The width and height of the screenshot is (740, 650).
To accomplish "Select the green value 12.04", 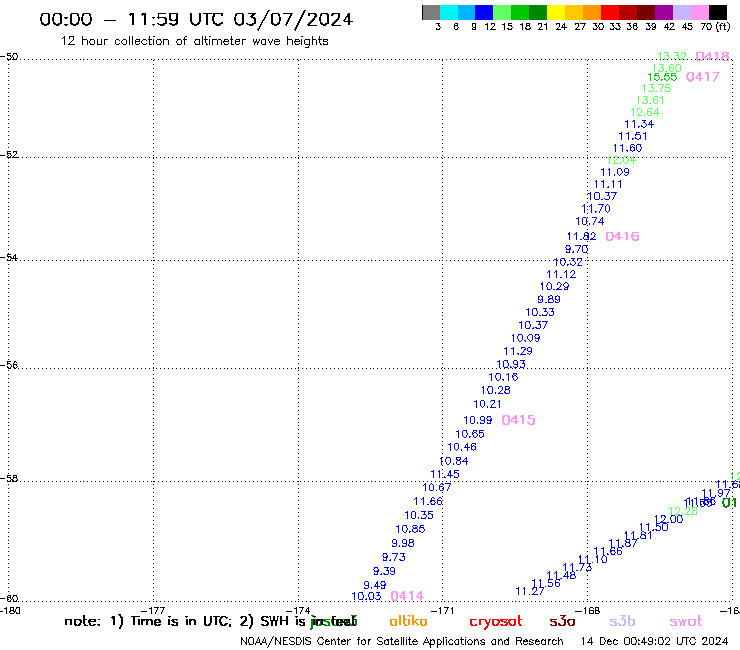I will (x=621, y=160).
